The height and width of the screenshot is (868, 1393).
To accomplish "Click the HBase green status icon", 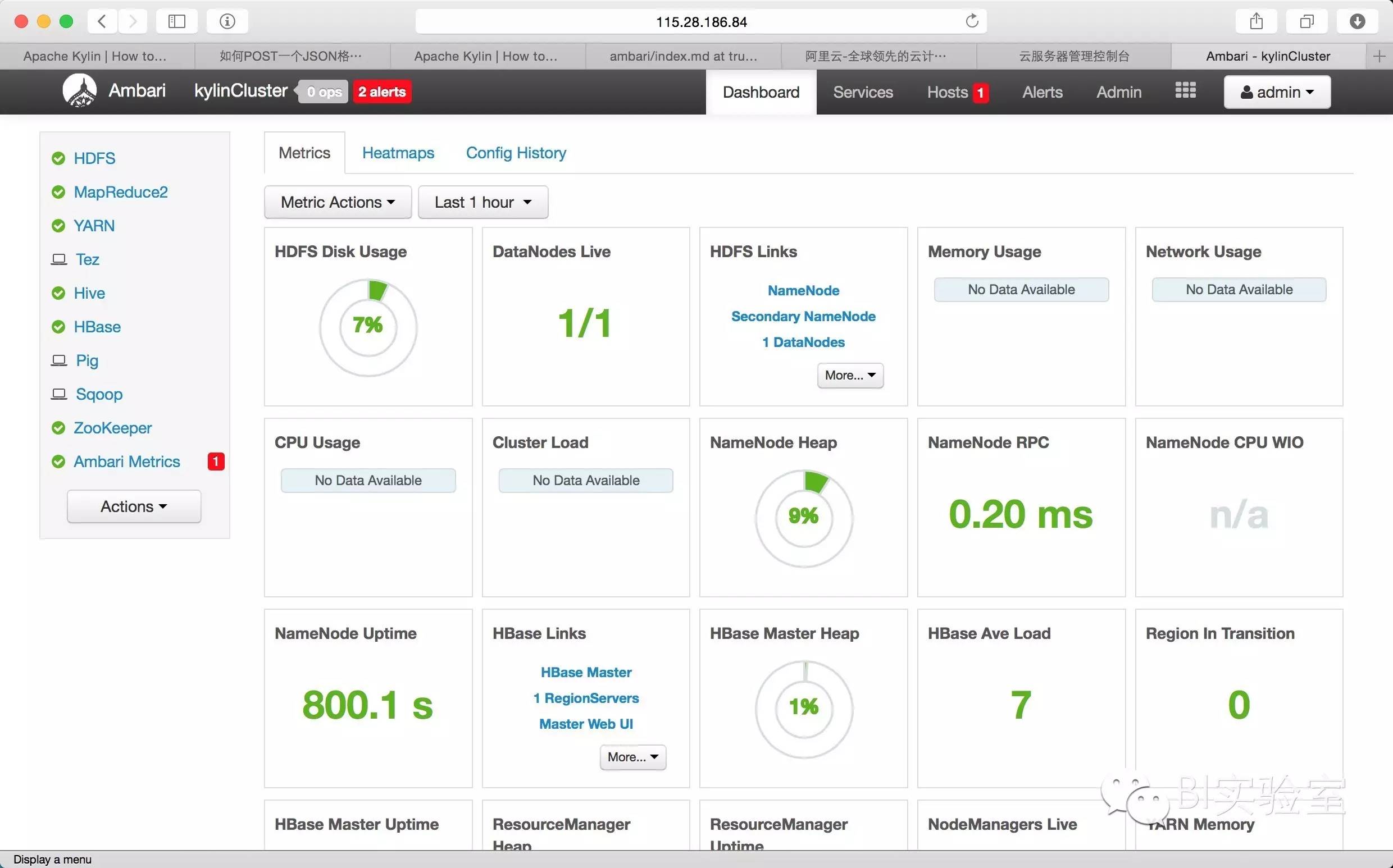I will tap(58, 327).
